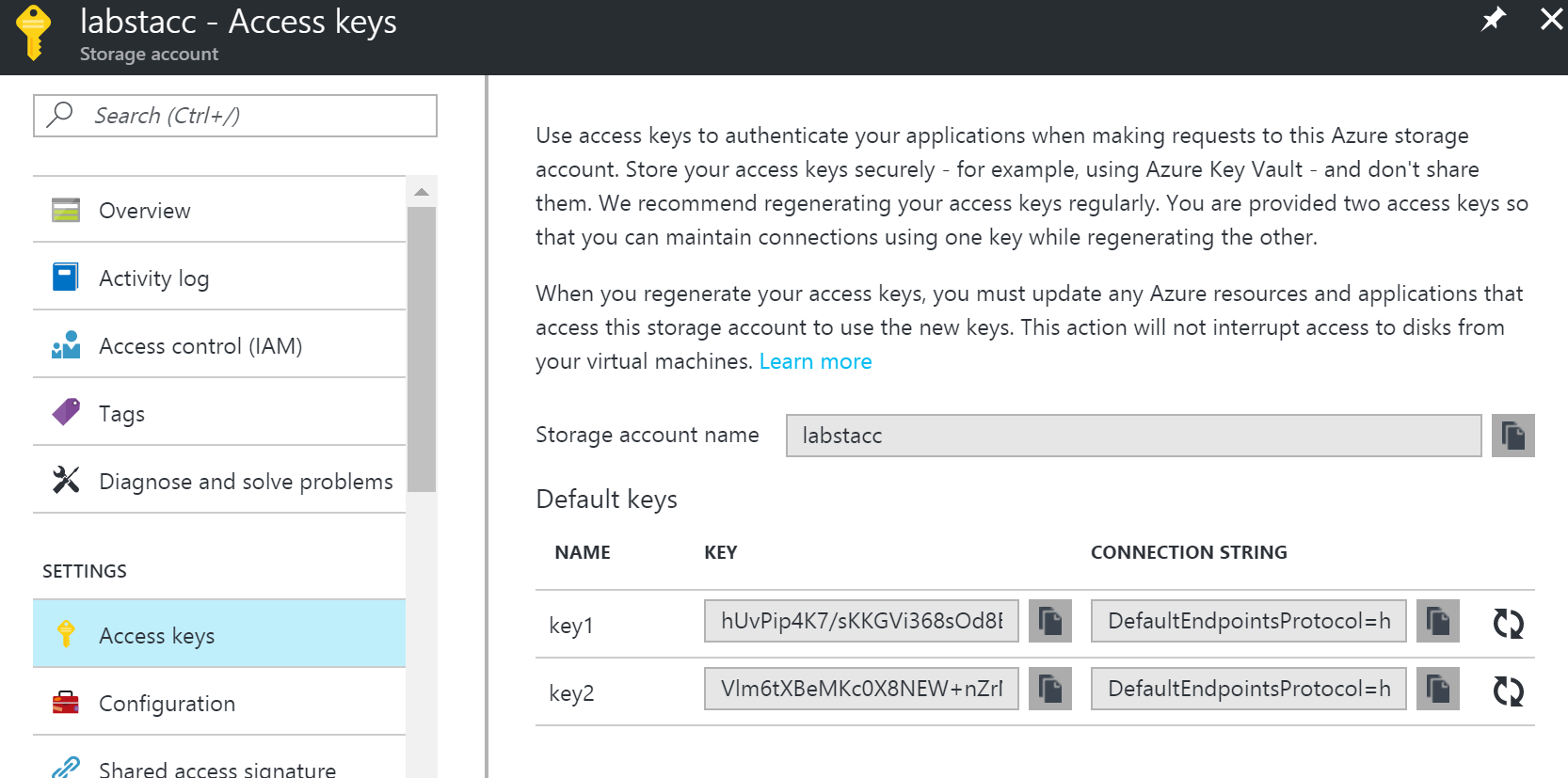Pin the Access keys blade
The height and width of the screenshot is (778, 1568).
(x=1494, y=19)
